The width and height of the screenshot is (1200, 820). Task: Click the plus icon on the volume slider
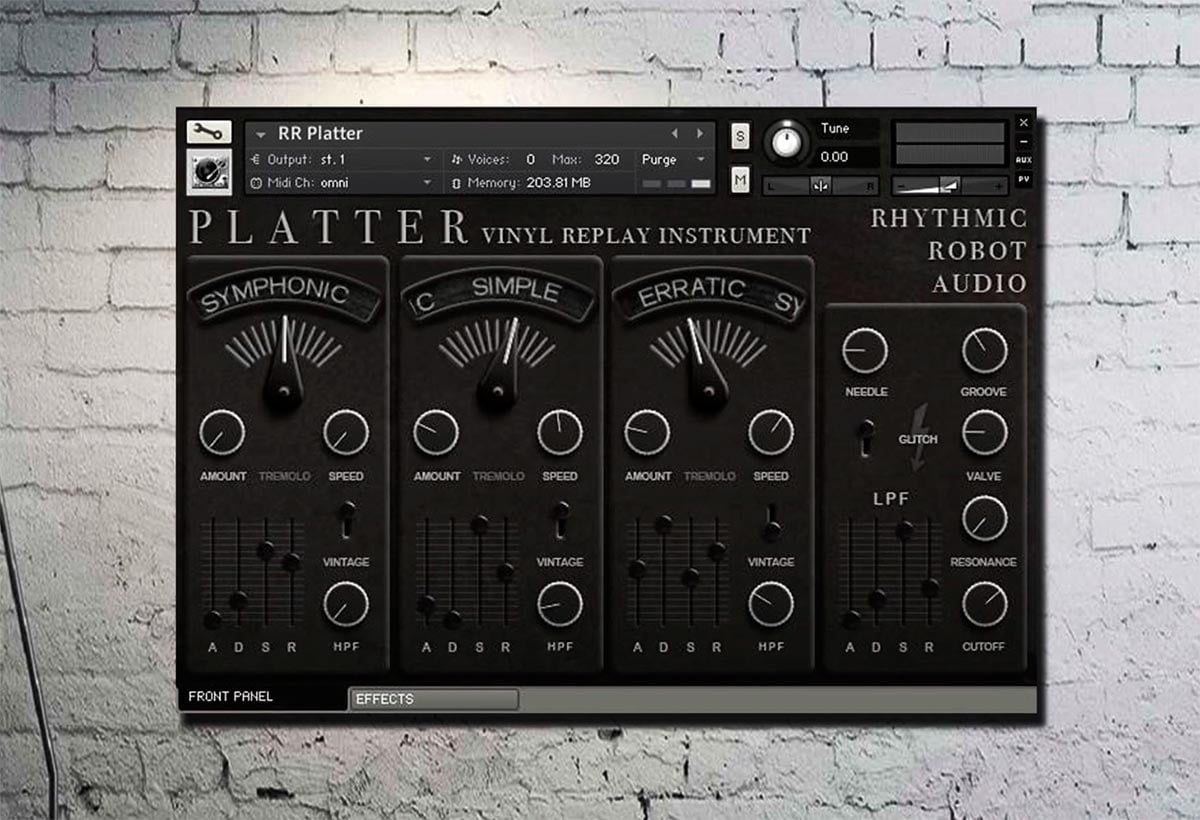coord(997,186)
